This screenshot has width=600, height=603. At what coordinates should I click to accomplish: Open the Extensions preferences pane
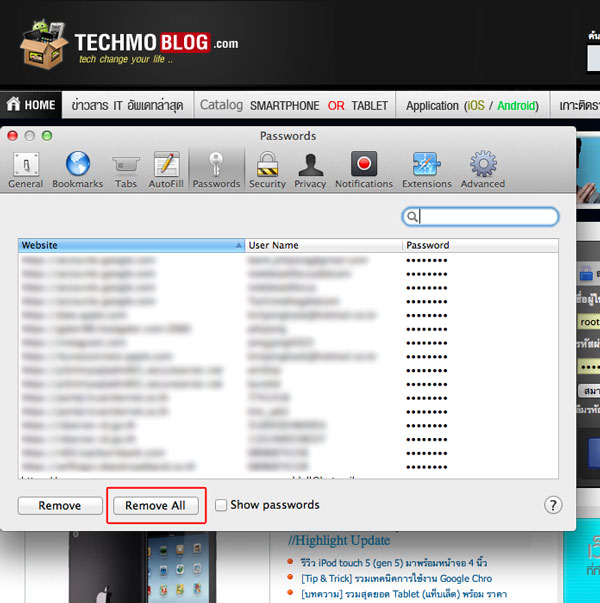427,168
